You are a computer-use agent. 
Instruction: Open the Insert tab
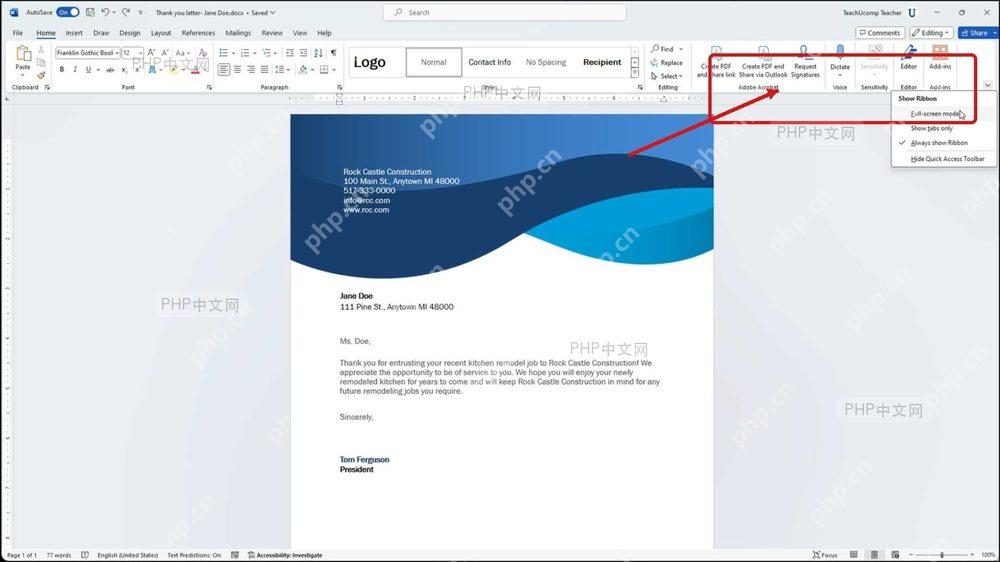coord(74,33)
